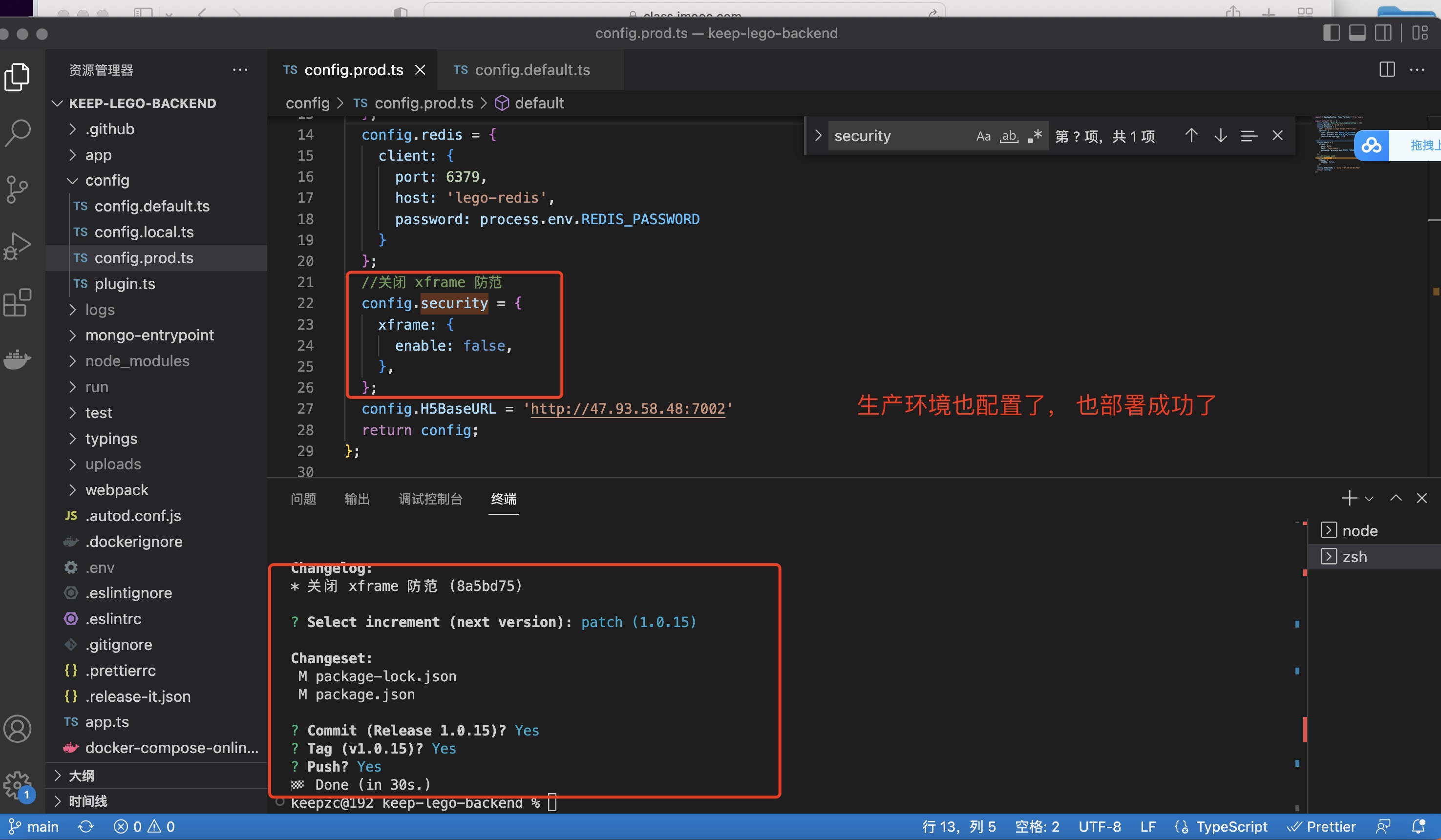Toggle bottom panel layout button

coord(1357,33)
